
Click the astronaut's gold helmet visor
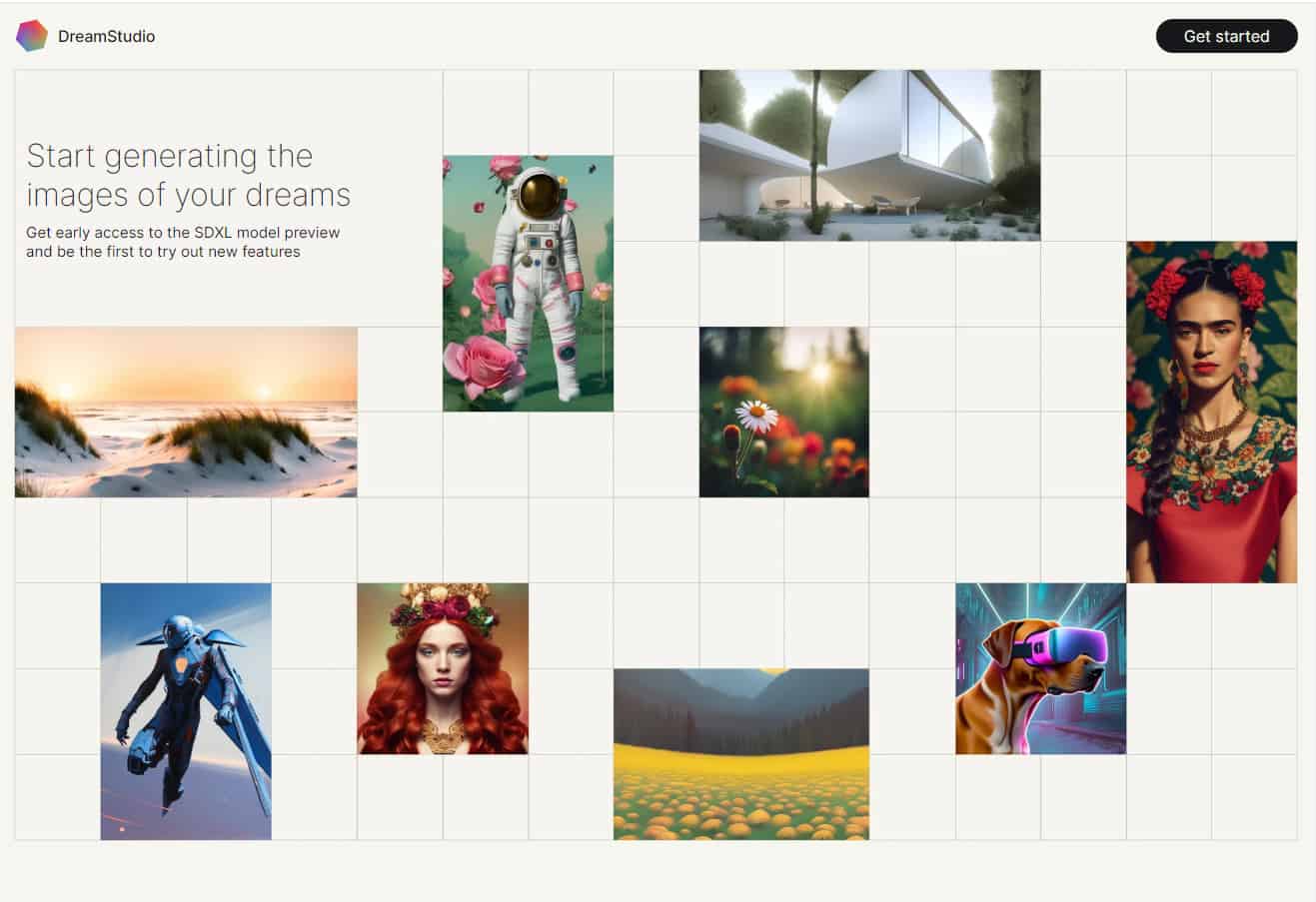[540, 195]
